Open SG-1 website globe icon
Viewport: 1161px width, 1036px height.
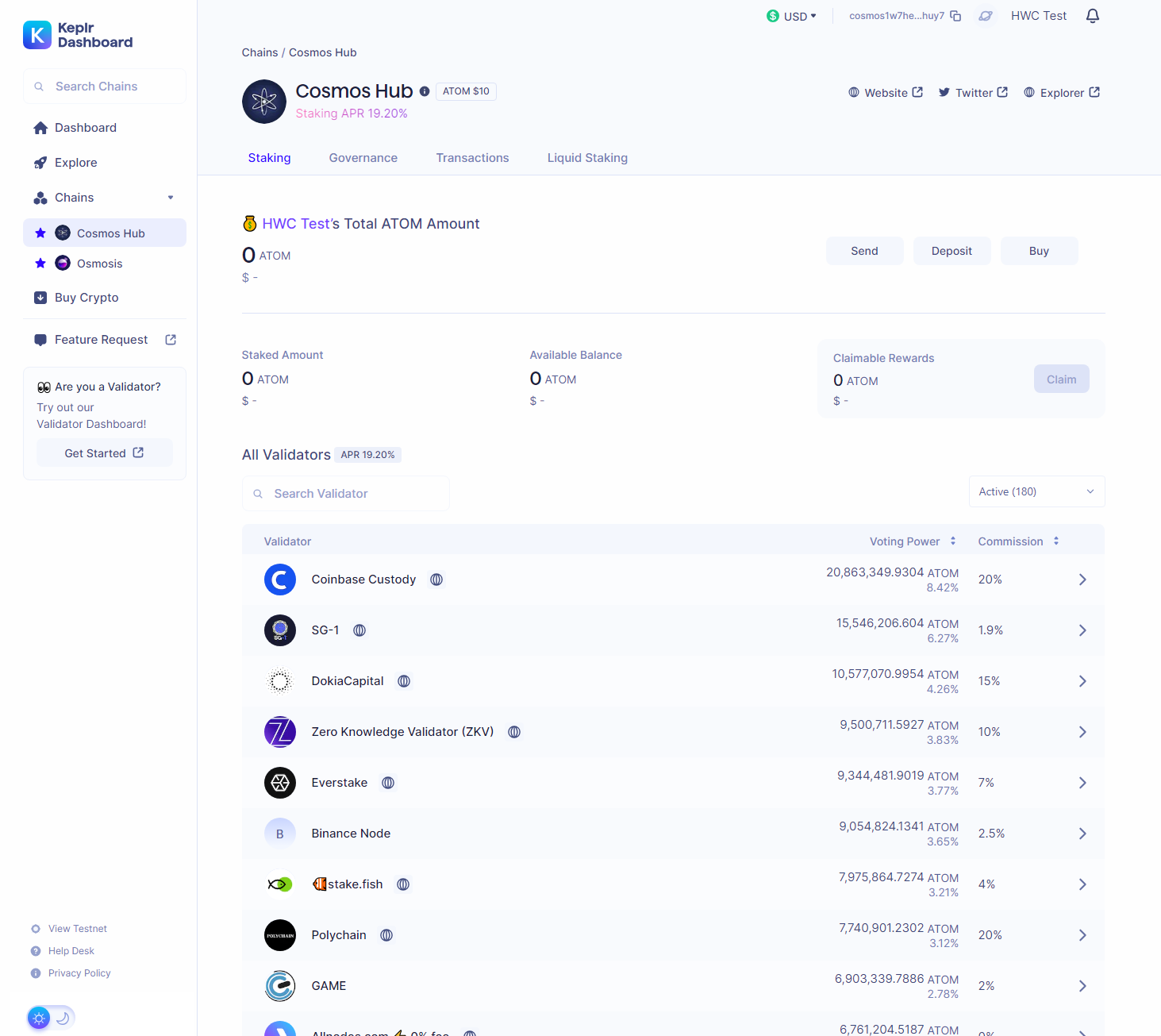pyautogui.click(x=359, y=630)
